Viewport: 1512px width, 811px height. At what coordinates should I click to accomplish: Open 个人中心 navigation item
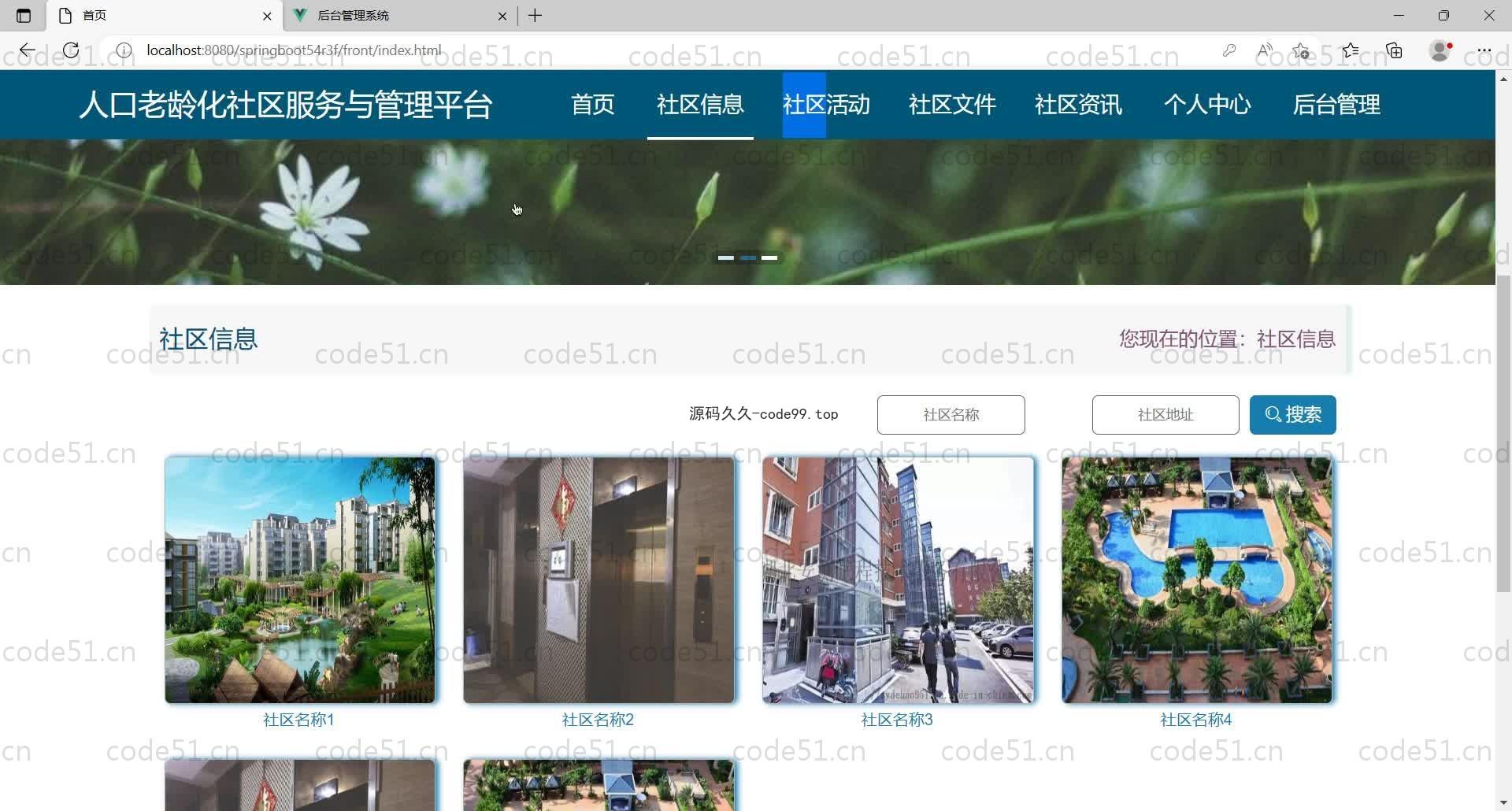point(1207,105)
